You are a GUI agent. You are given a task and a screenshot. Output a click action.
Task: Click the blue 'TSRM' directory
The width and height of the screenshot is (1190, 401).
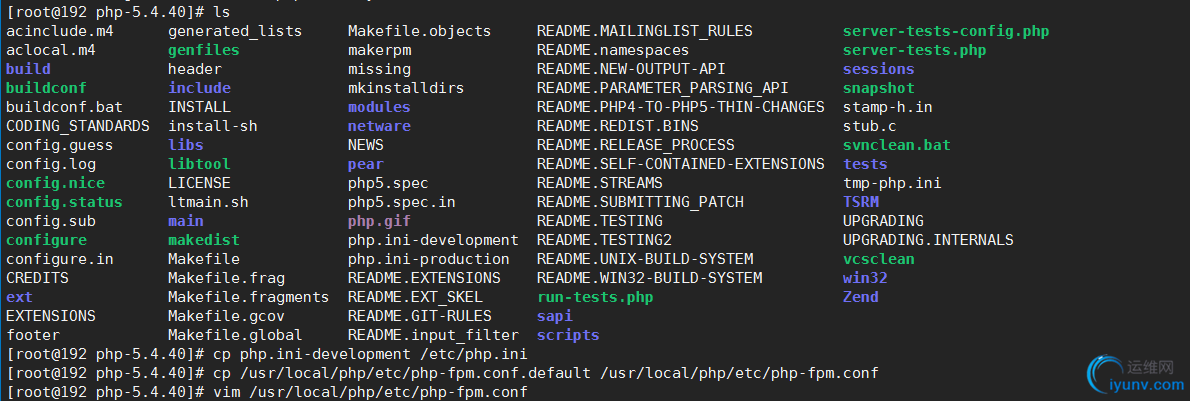(x=861, y=202)
